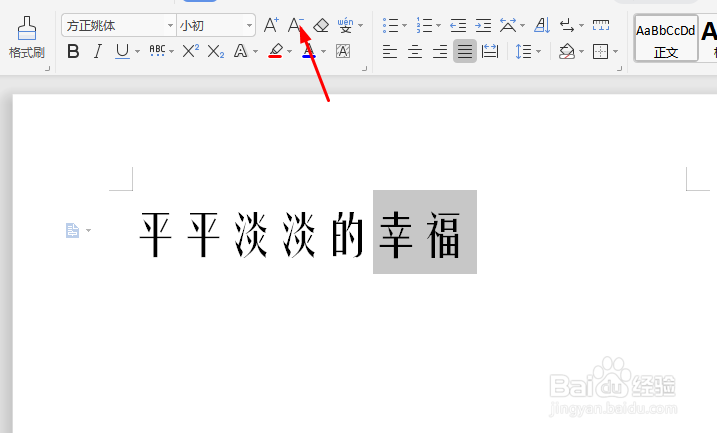Align text left

[x=390, y=51]
